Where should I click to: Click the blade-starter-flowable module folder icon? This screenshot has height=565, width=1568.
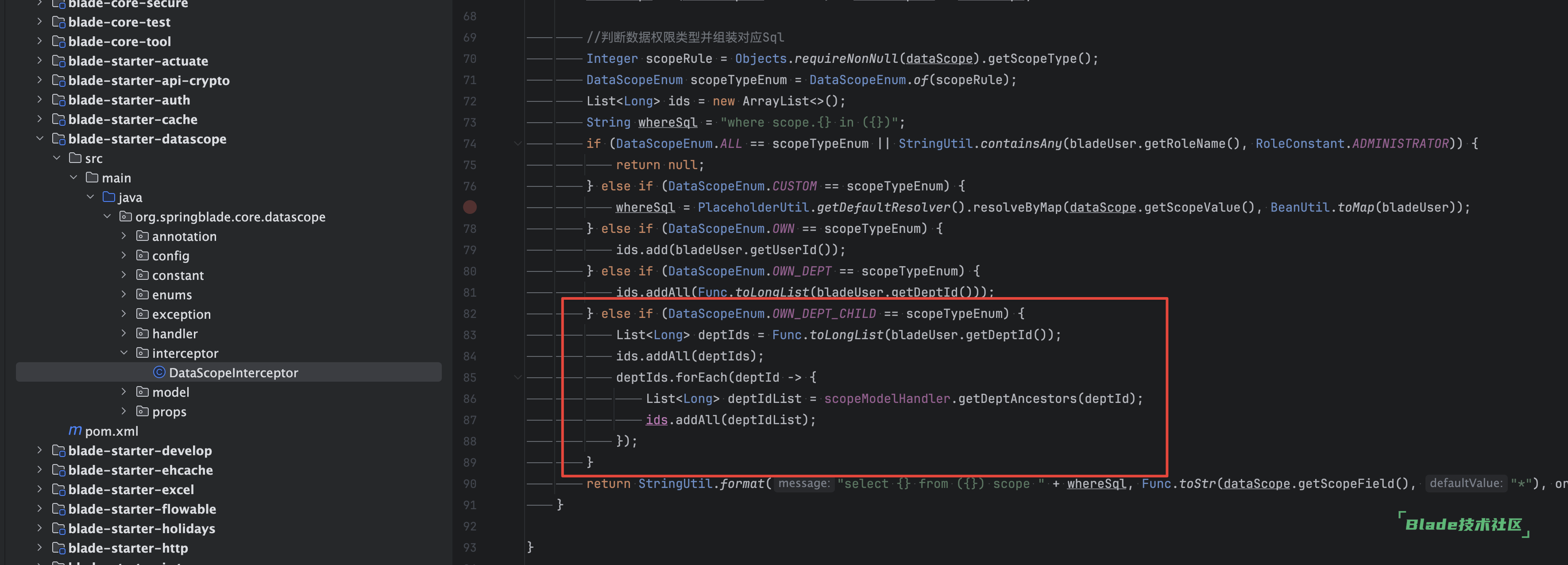point(58,509)
